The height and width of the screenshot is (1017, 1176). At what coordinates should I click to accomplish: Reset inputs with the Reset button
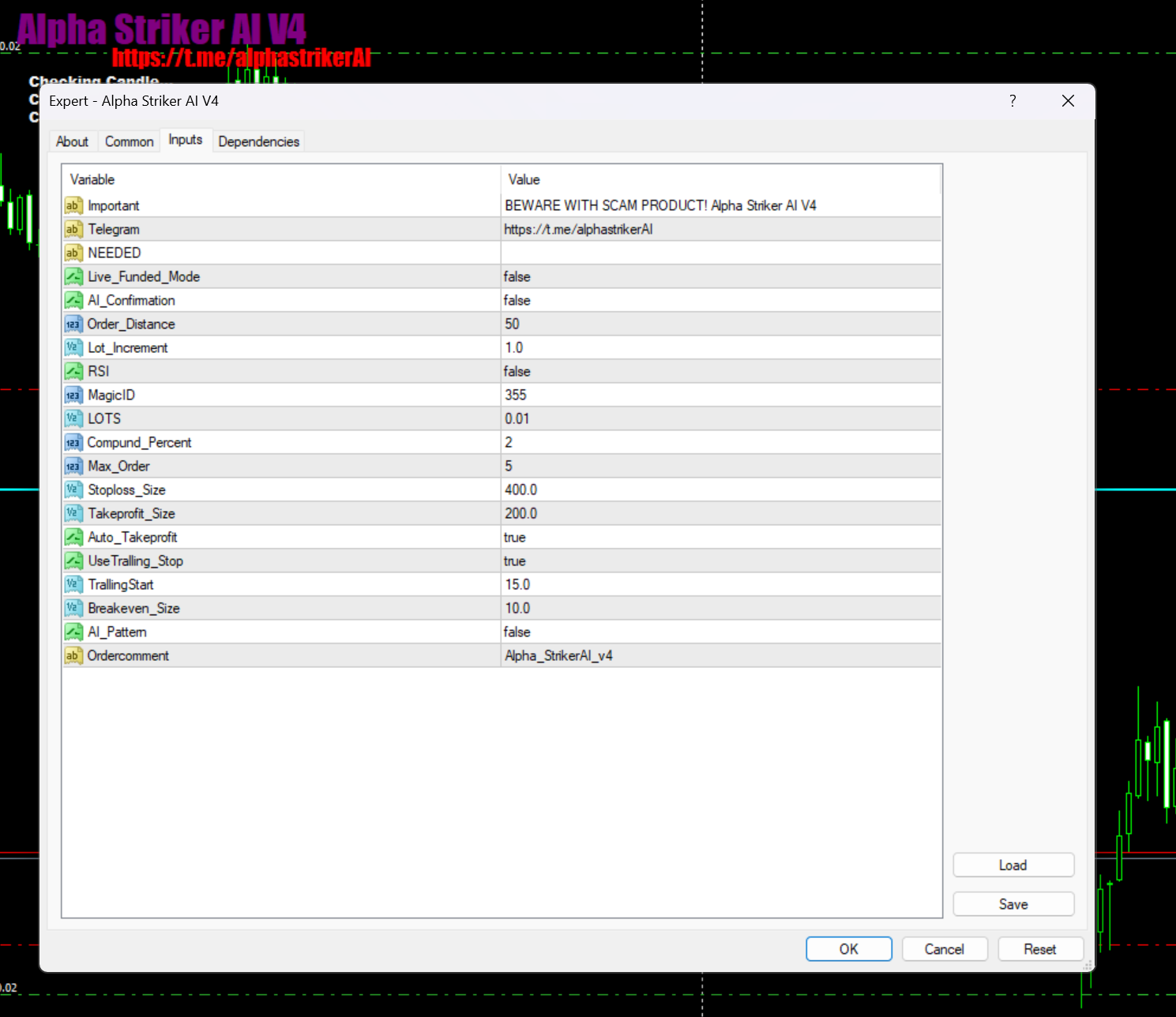coord(1040,949)
